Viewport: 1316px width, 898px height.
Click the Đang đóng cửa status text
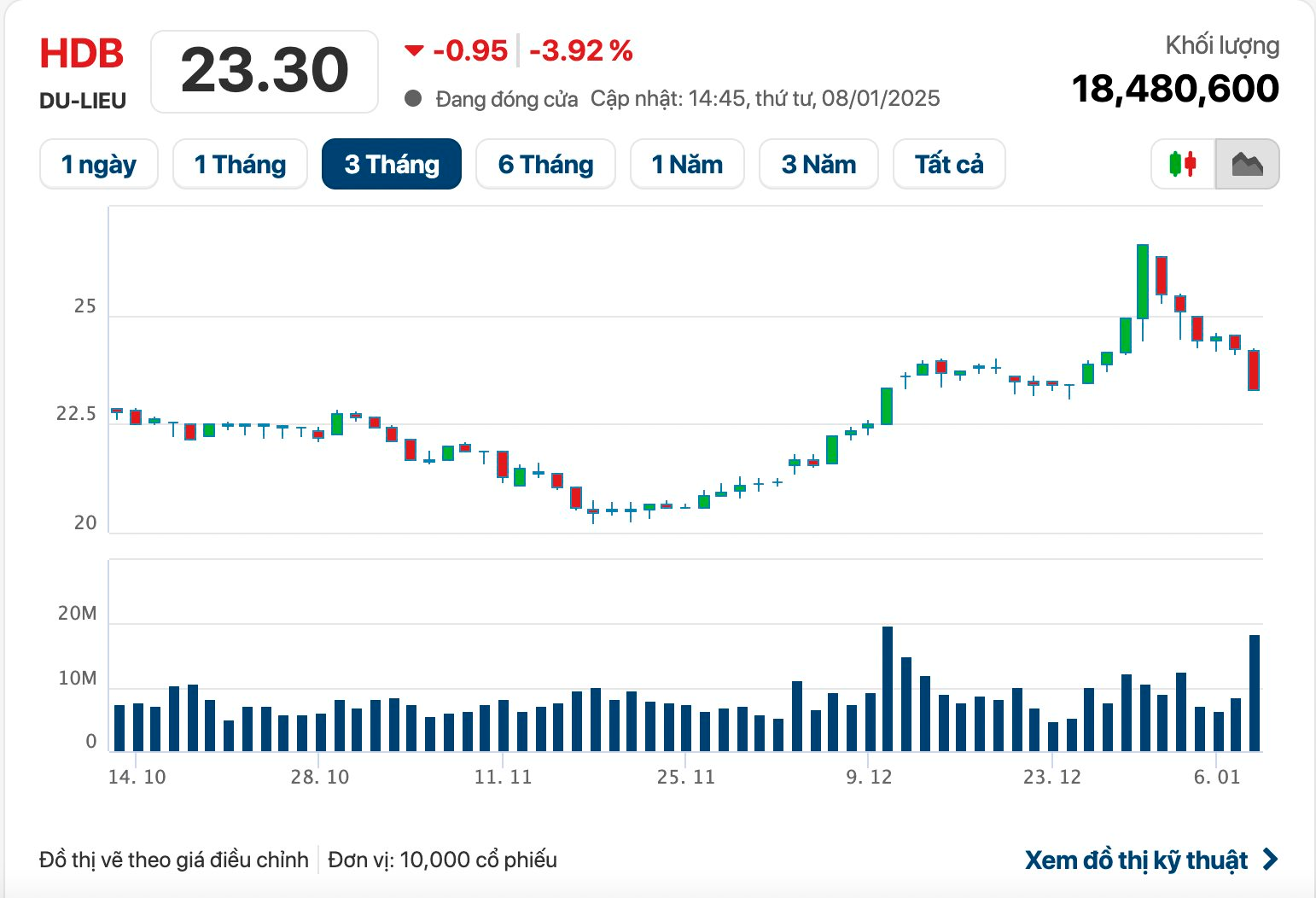(x=507, y=99)
